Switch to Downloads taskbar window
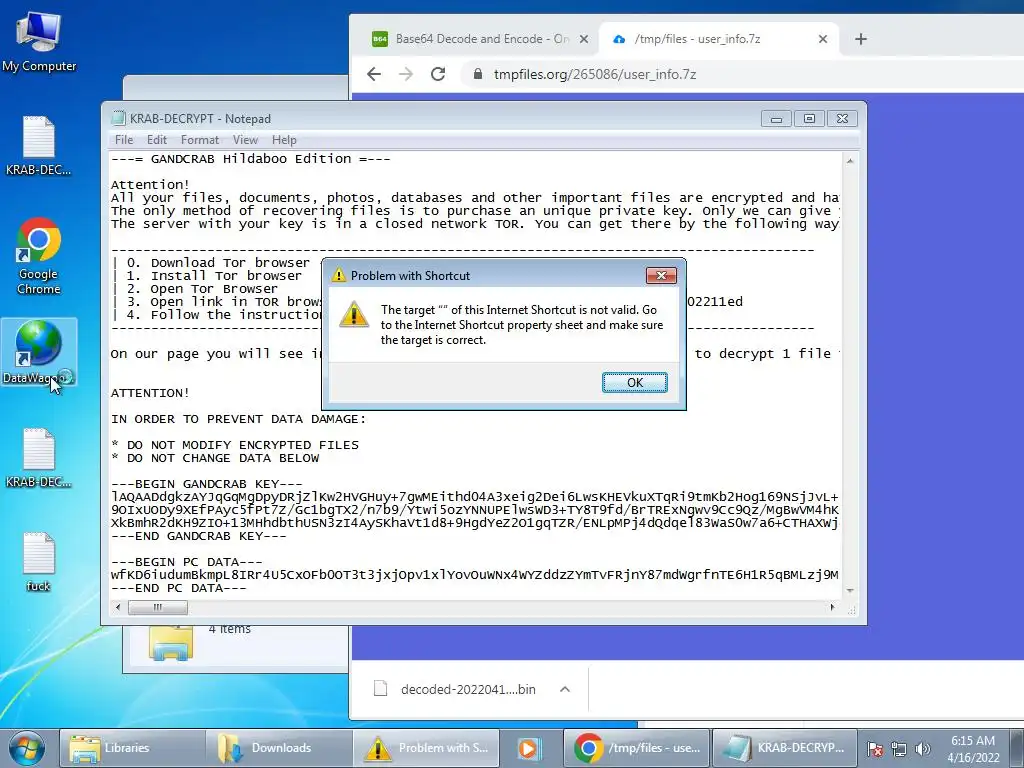 pyautogui.click(x=279, y=748)
